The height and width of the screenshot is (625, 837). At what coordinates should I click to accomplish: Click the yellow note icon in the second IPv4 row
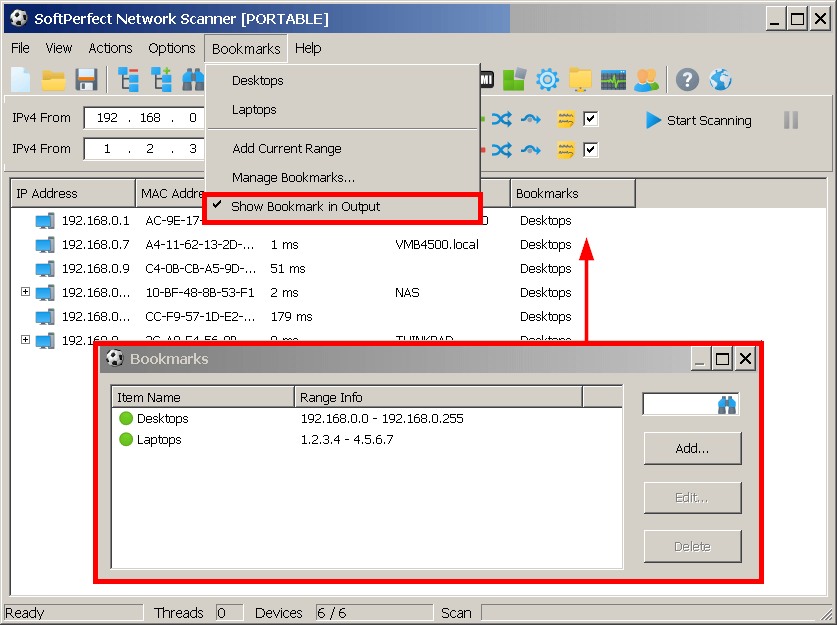tap(565, 150)
